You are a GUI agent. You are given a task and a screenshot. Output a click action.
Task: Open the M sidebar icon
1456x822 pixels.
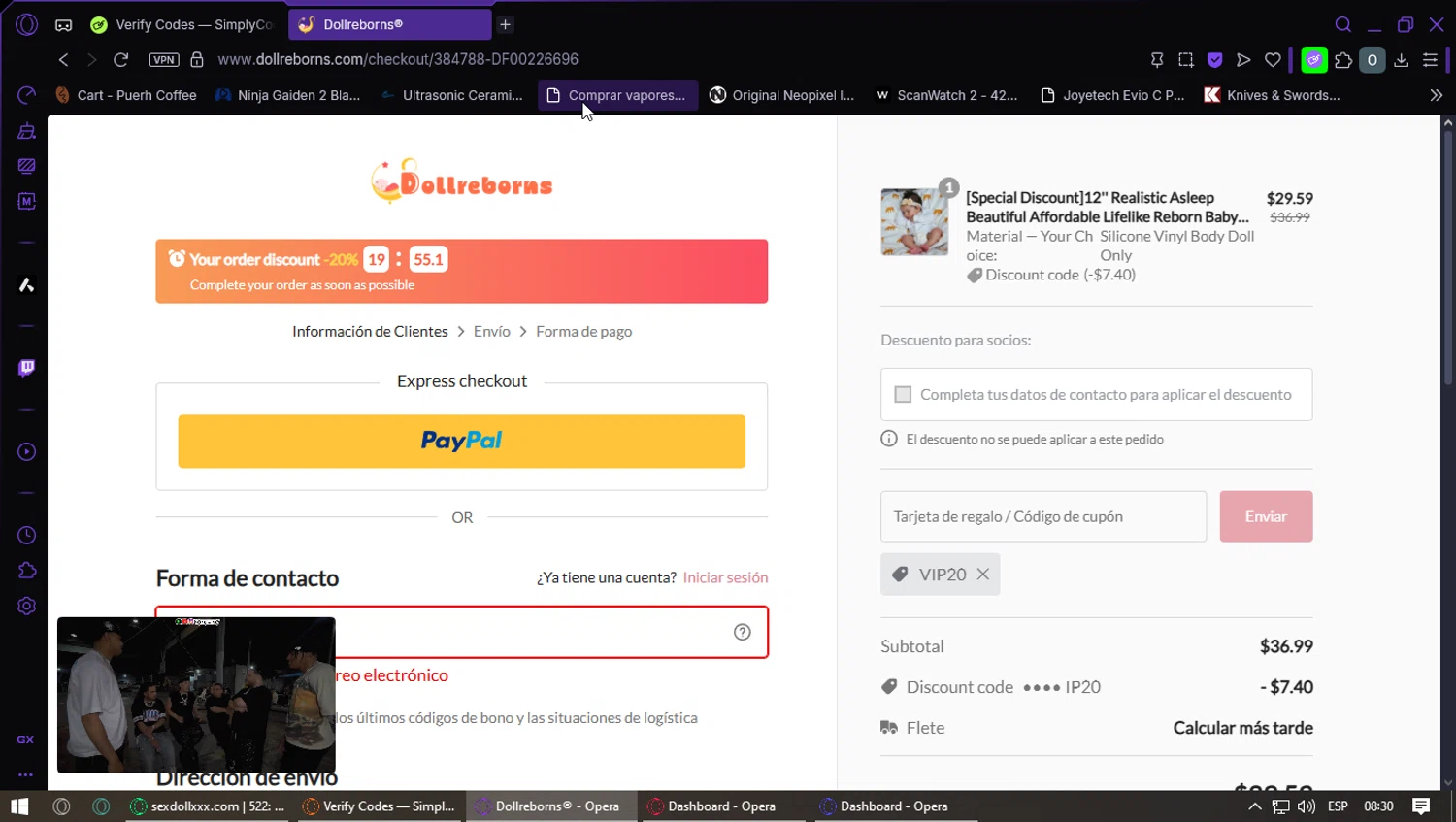click(26, 201)
